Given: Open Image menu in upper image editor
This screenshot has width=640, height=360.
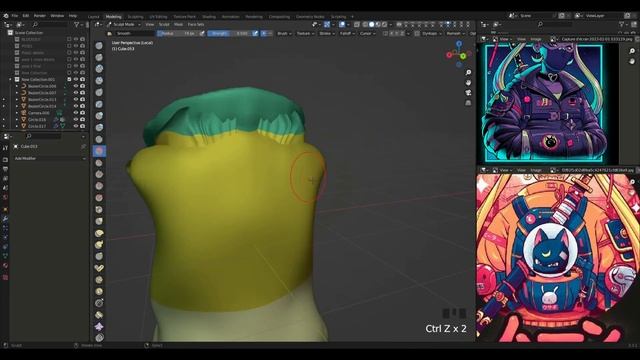Looking at the screenshot, I should pyautogui.click(x=536, y=39).
